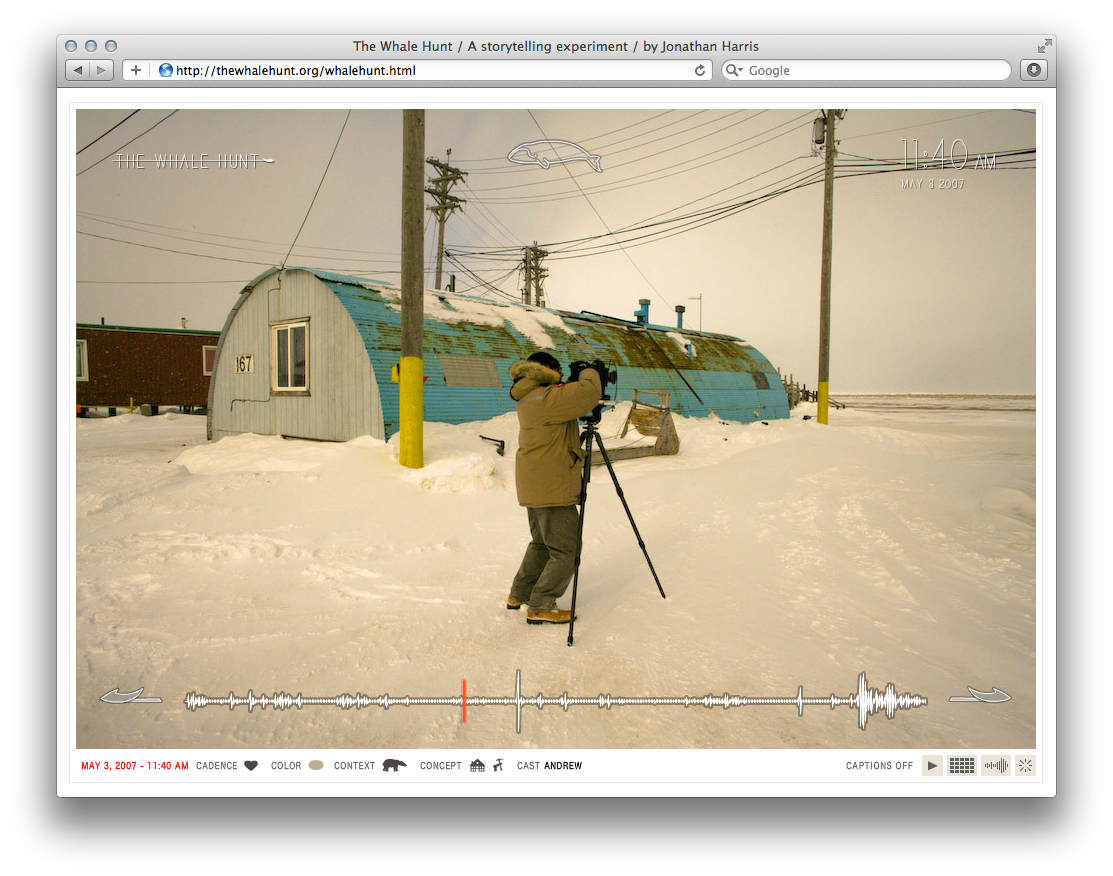This screenshot has height=876, width=1113.
Task: Reload the page with the refresh icon
Action: pyautogui.click(x=701, y=71)
